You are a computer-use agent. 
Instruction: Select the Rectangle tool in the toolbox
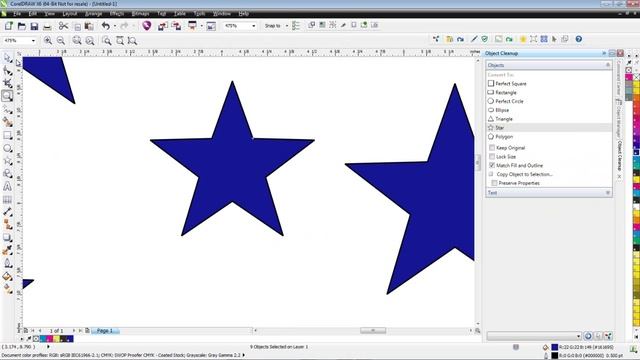[7, 135]
